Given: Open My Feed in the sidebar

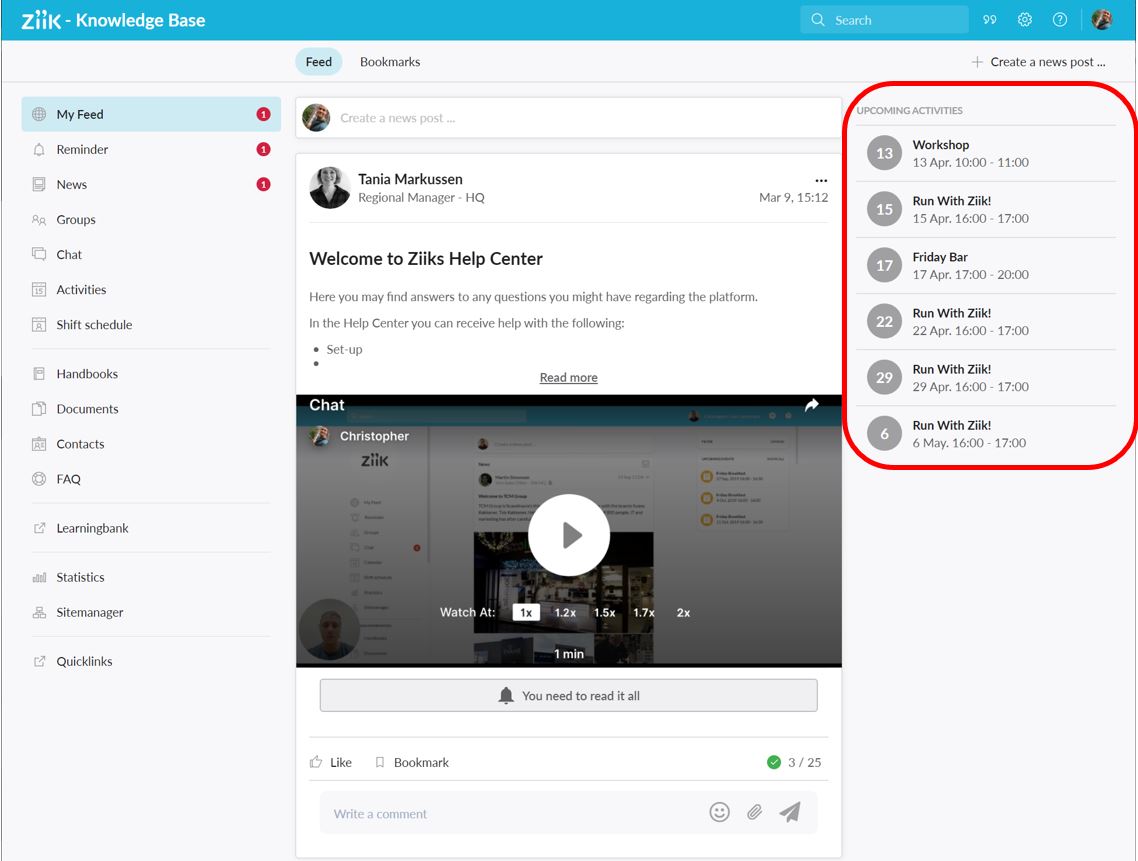Looking at the screenshot, I should (151, 114).
